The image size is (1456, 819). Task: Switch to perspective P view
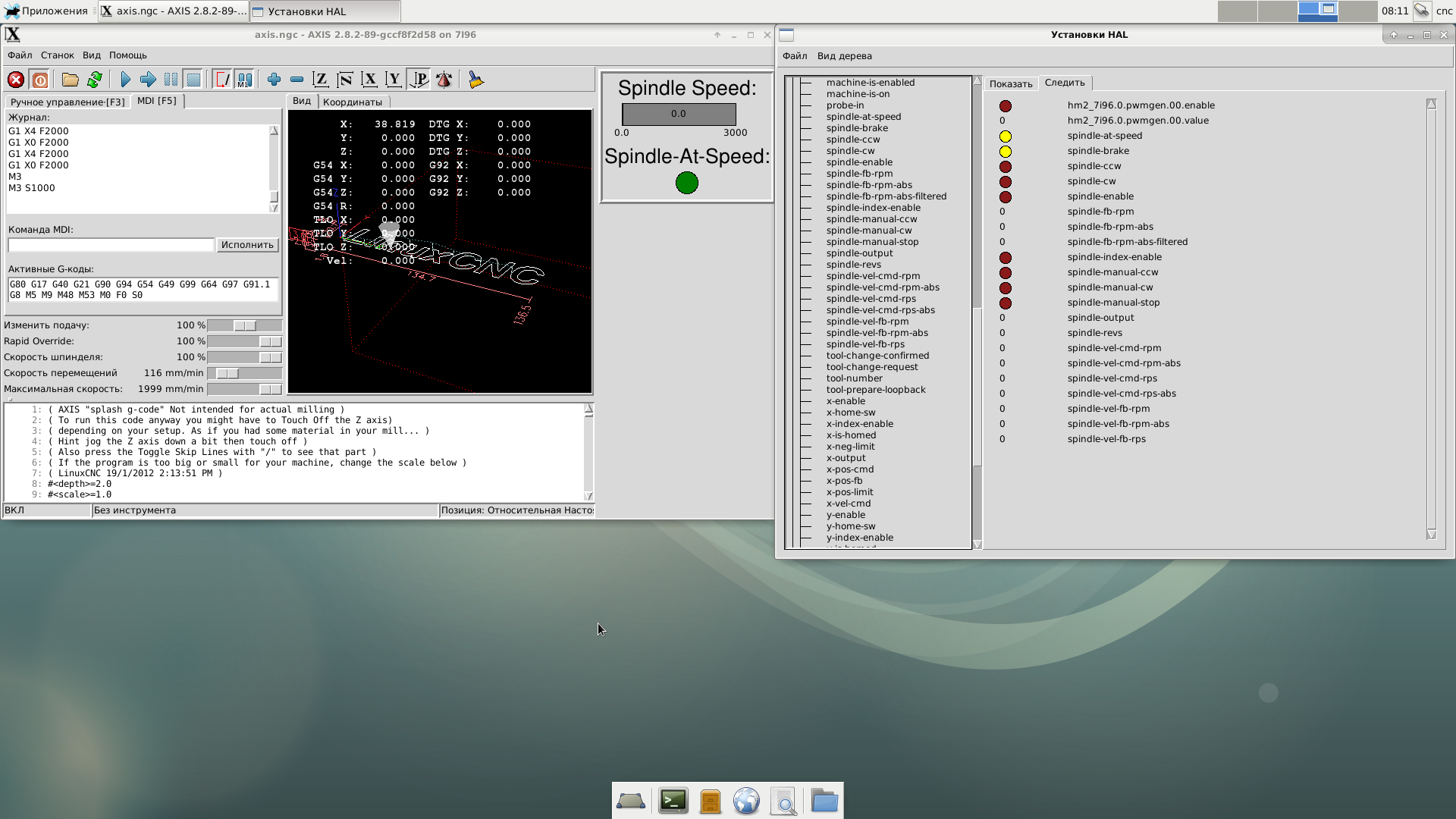[x=419, y=80]
